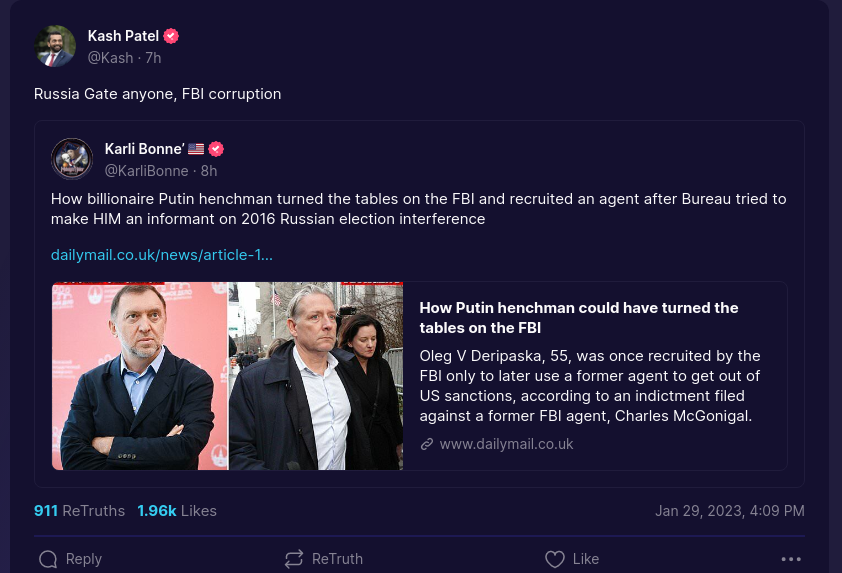
Task: Click the @Kash handle
Action: point(110,58)
